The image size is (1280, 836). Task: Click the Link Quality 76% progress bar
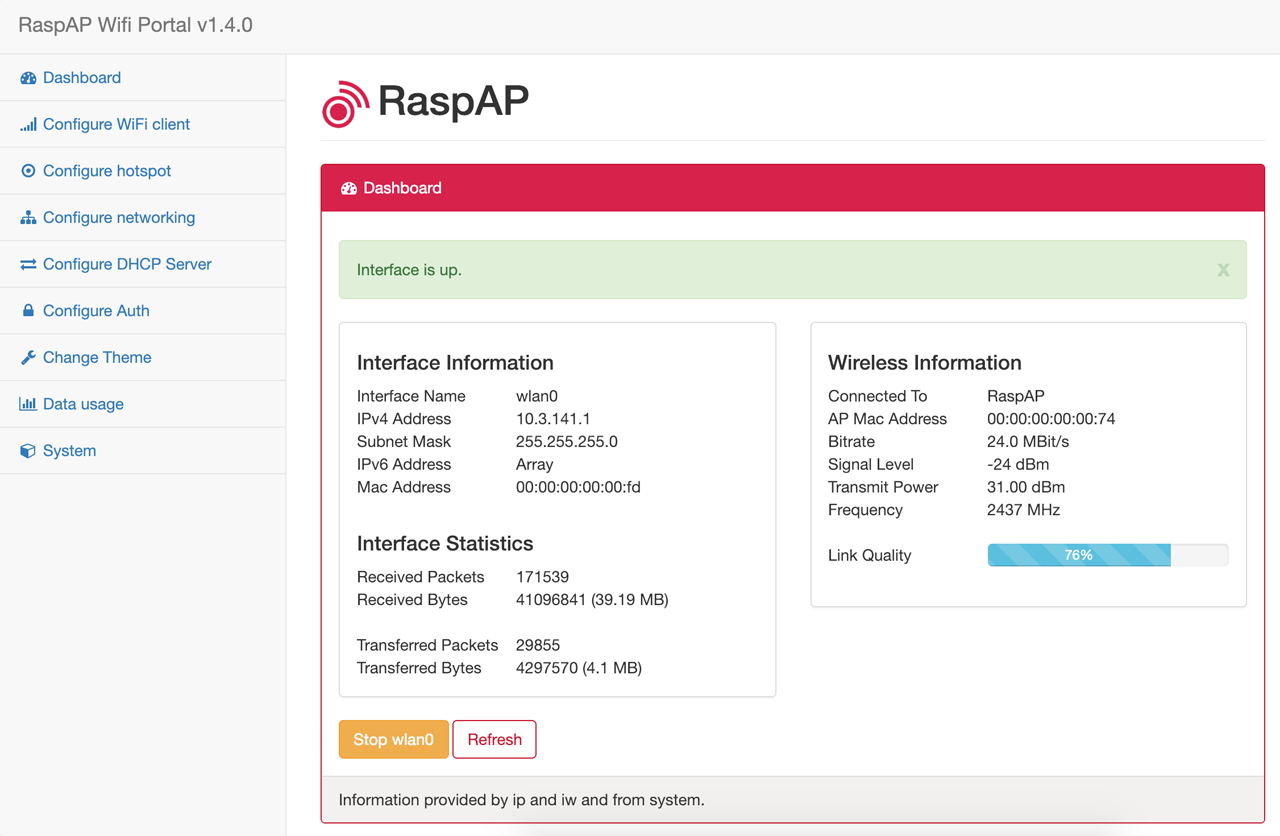(1107, 555)
